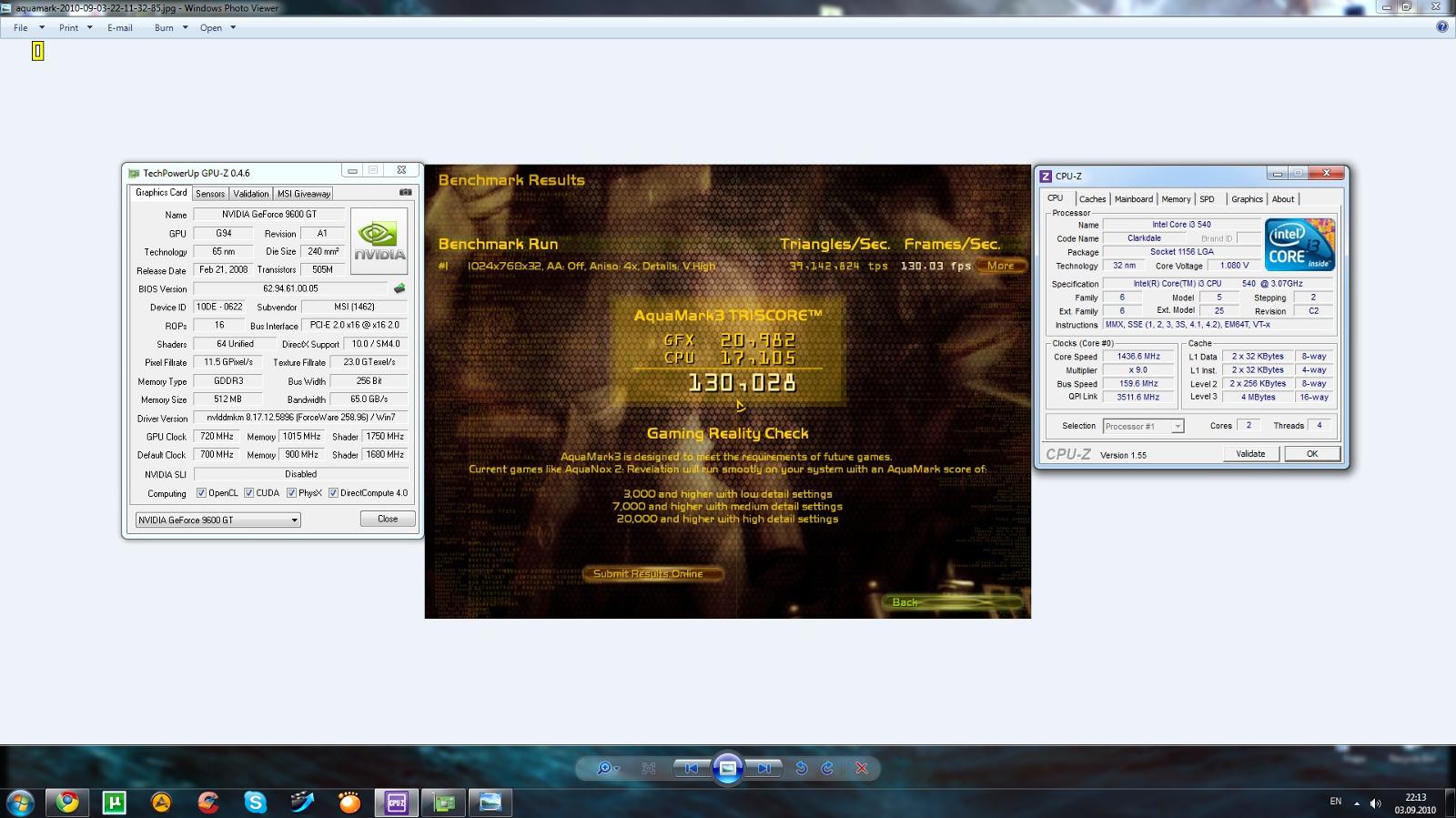Click the Driver Version field in GPU-Z
Screen dimensions: 1456x818
click(x=301, y=418)
